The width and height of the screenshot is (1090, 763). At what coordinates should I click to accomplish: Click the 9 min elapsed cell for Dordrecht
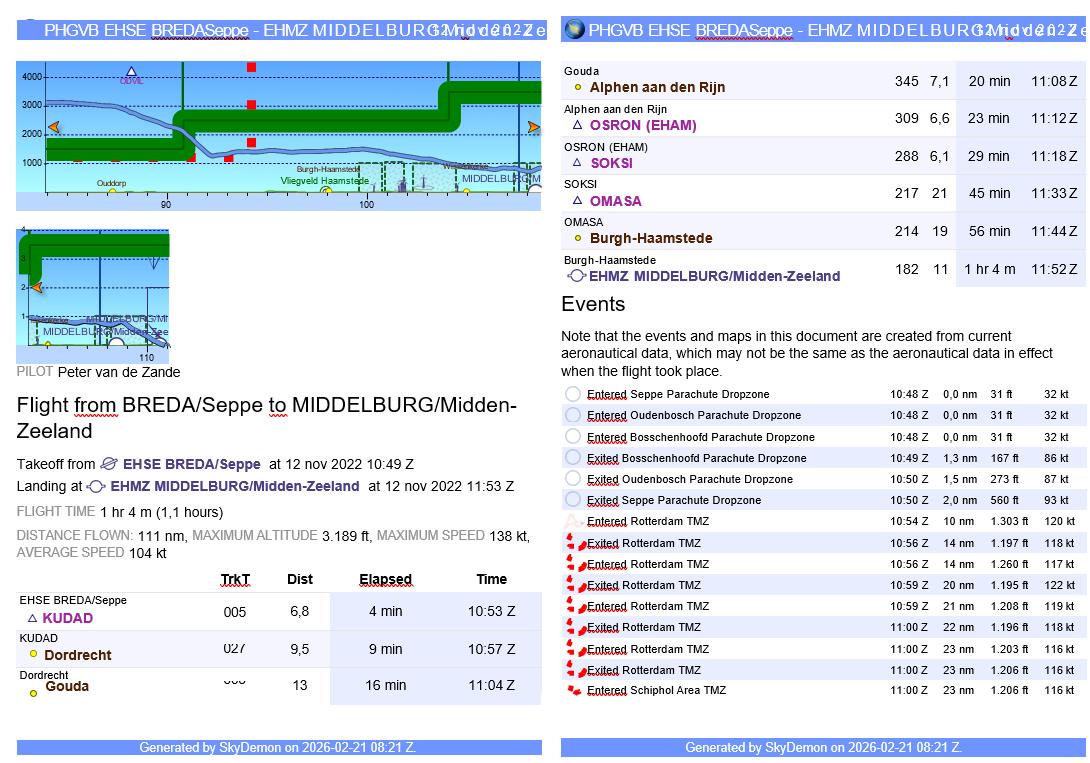click(x=386, y=649)
